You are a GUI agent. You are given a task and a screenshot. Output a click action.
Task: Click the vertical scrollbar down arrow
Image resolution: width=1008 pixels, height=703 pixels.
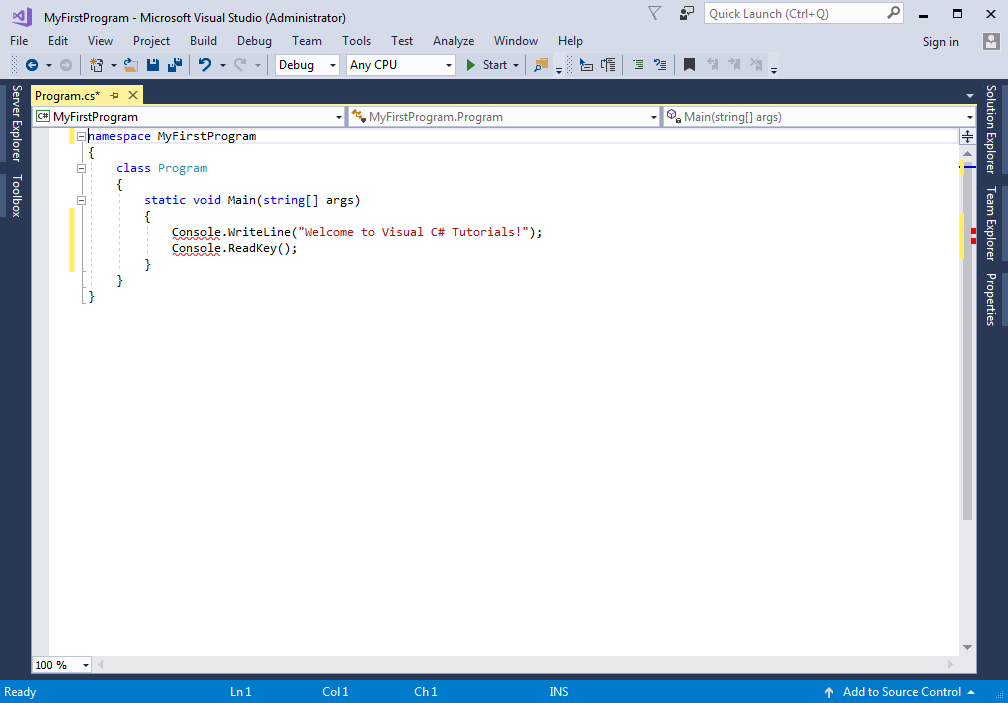point(967,647)
